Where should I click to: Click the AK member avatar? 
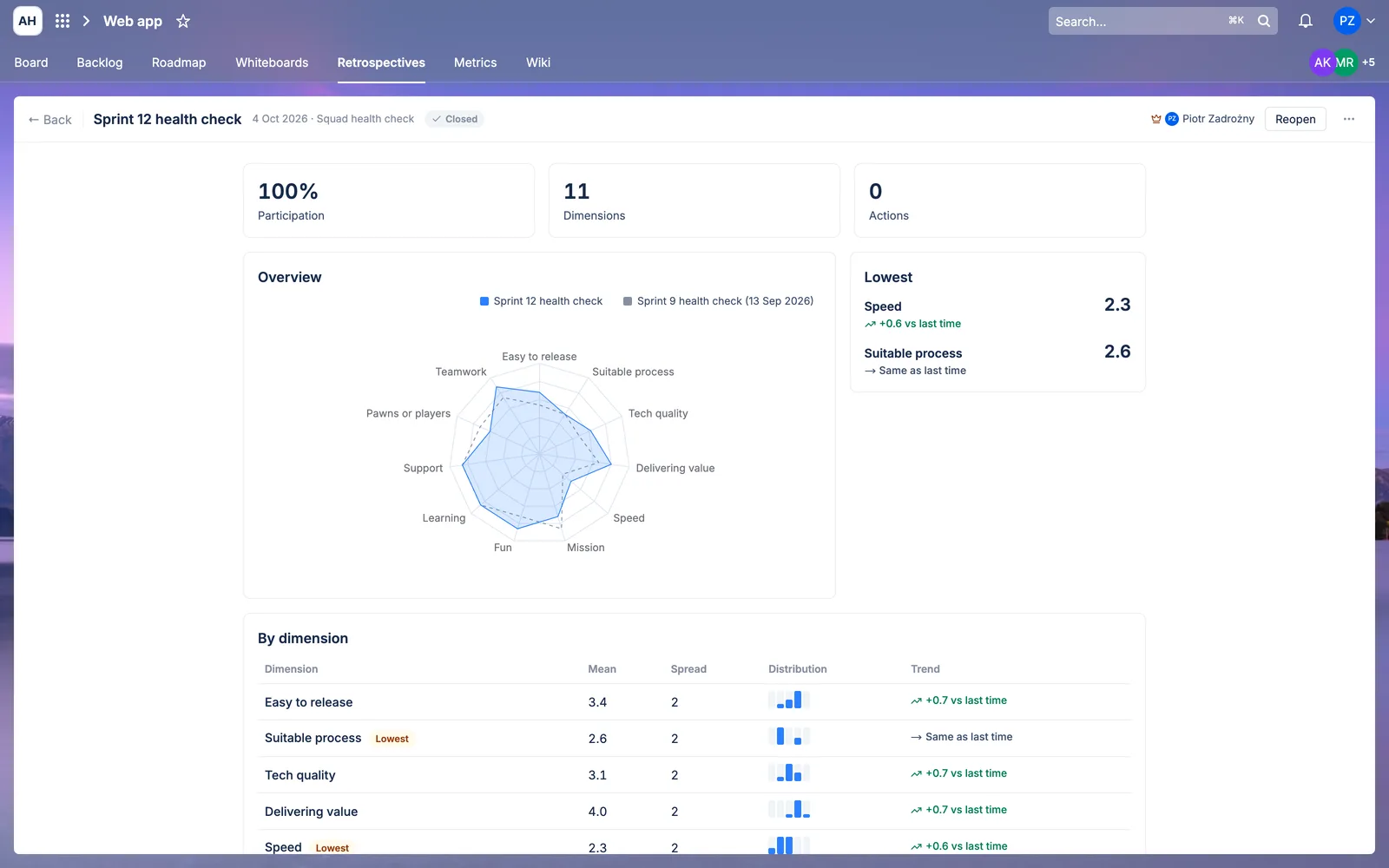click(1322, 62)
